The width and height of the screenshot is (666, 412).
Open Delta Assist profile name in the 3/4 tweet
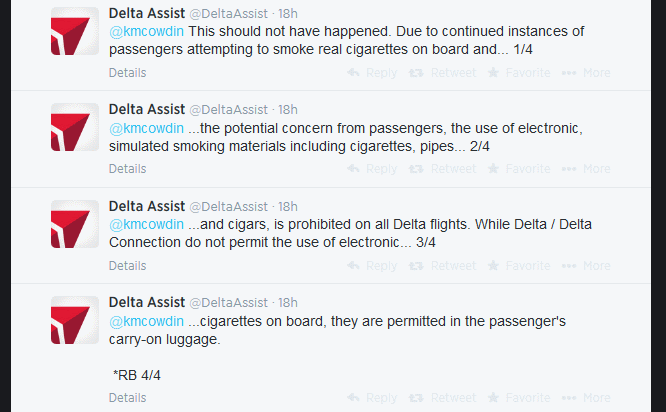pos(145,206)
